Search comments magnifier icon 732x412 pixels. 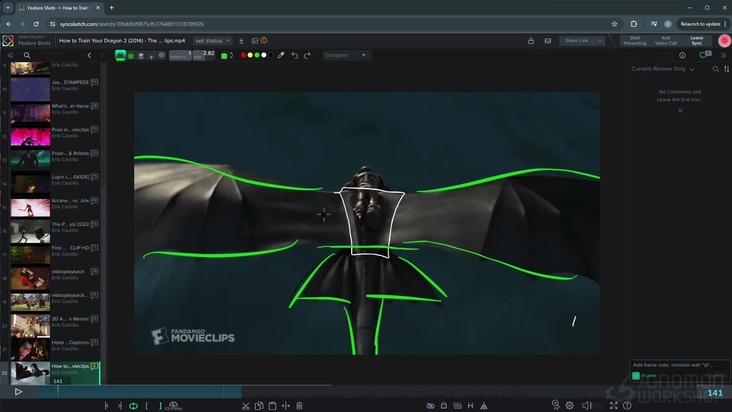pyautogui.click(x=716, y=69)
